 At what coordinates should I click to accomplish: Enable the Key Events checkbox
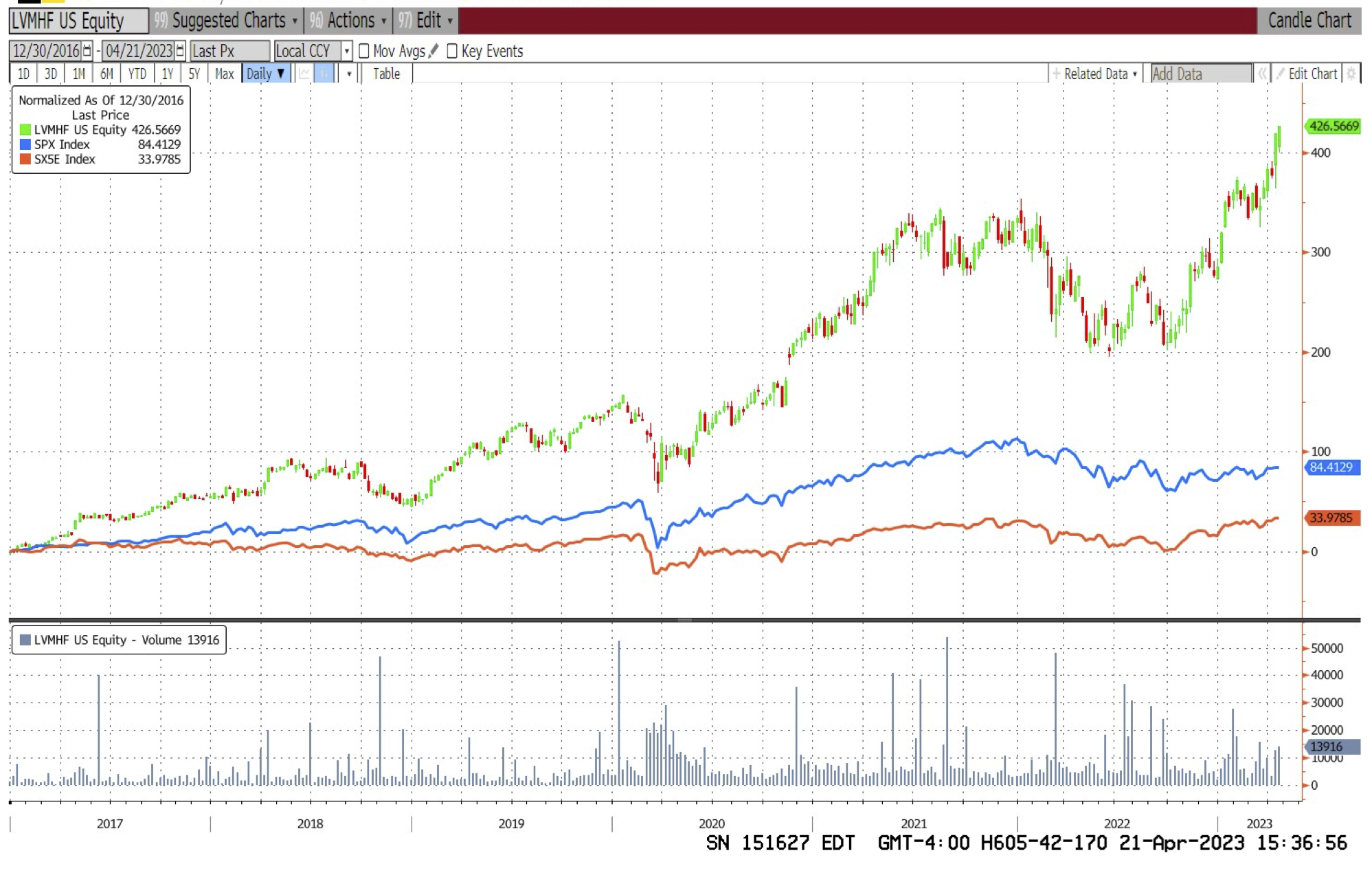[x=452, y=51]
